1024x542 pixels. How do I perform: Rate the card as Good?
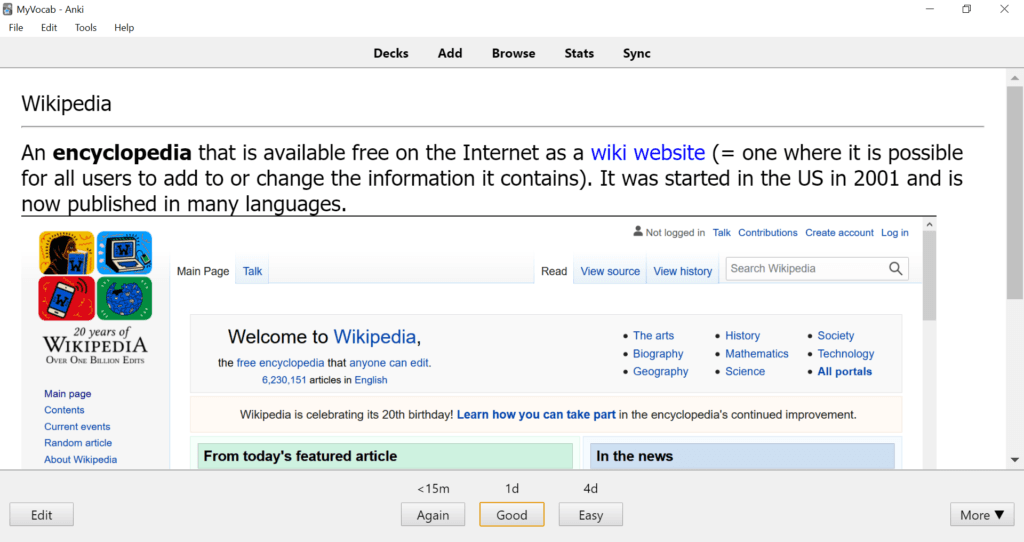[x=511, y=515]
